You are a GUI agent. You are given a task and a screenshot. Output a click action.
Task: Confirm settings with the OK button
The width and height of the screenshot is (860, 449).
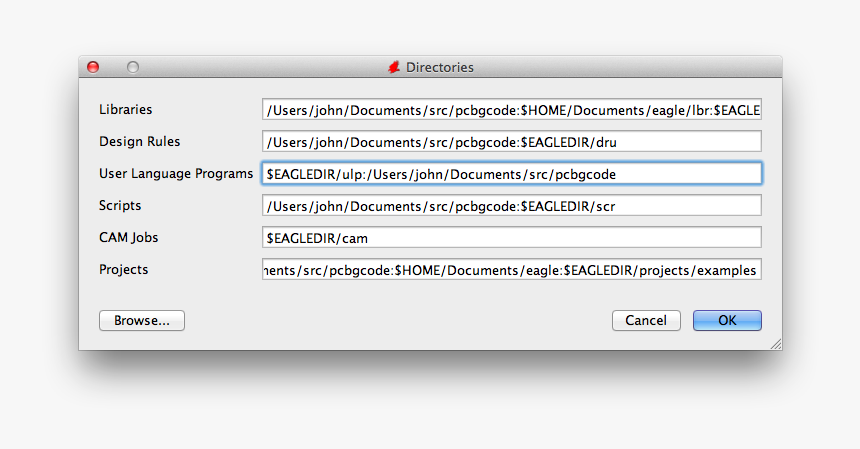pyautogui.click(x=727, y=321)
